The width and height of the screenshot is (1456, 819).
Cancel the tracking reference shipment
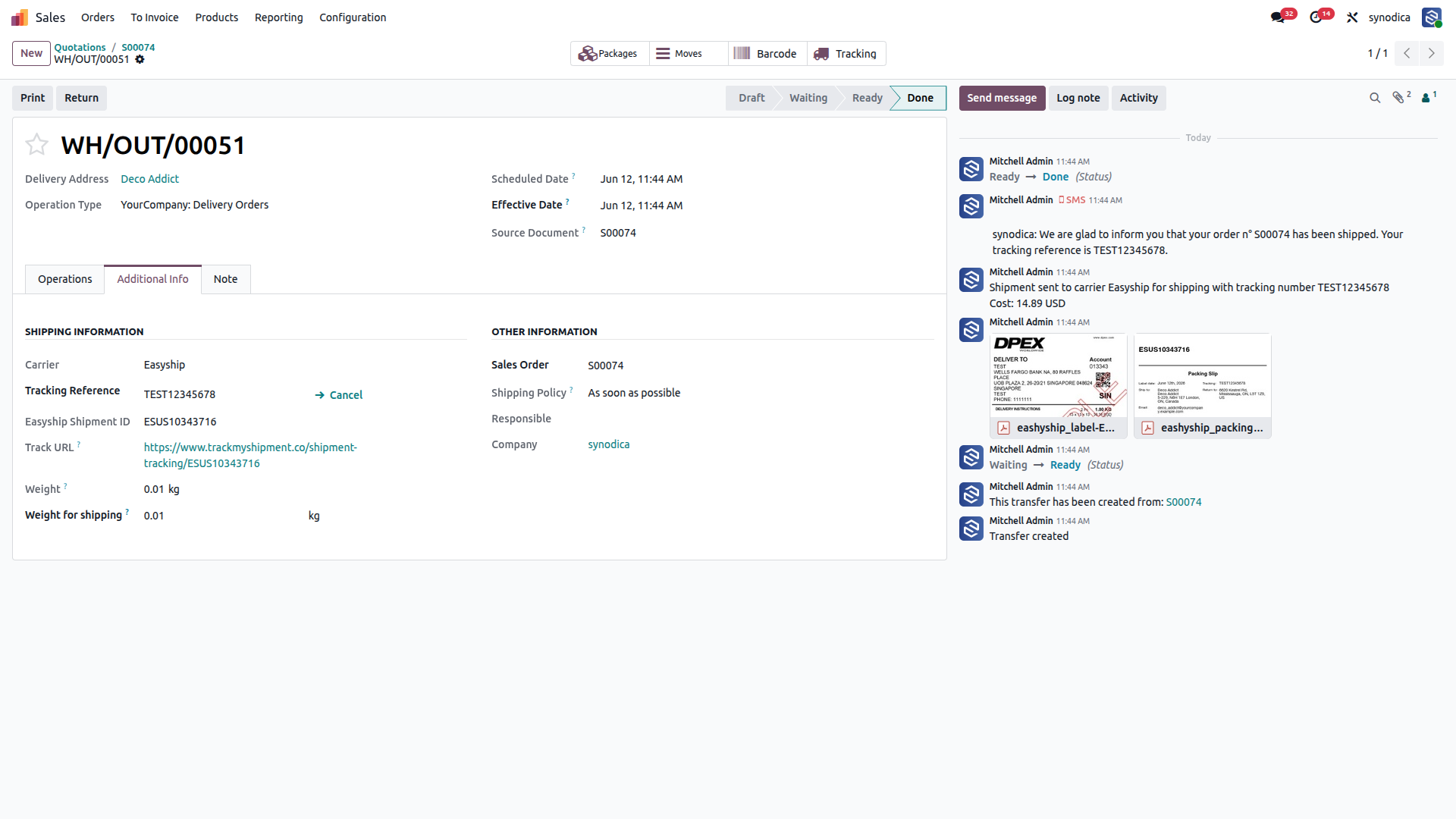pyautogui.click(x=339, y=395)
